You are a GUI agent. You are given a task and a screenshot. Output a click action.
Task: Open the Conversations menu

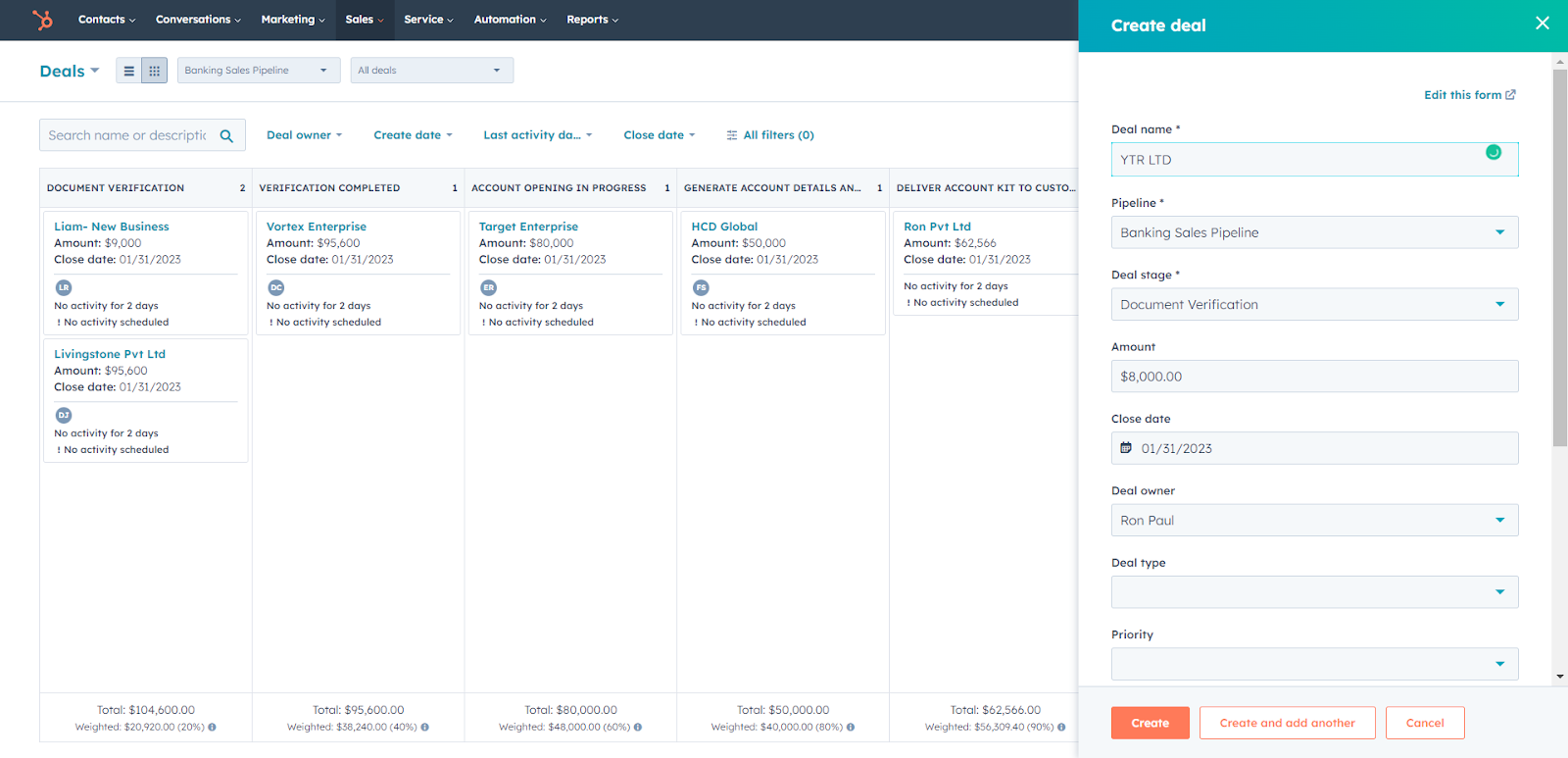198,20
